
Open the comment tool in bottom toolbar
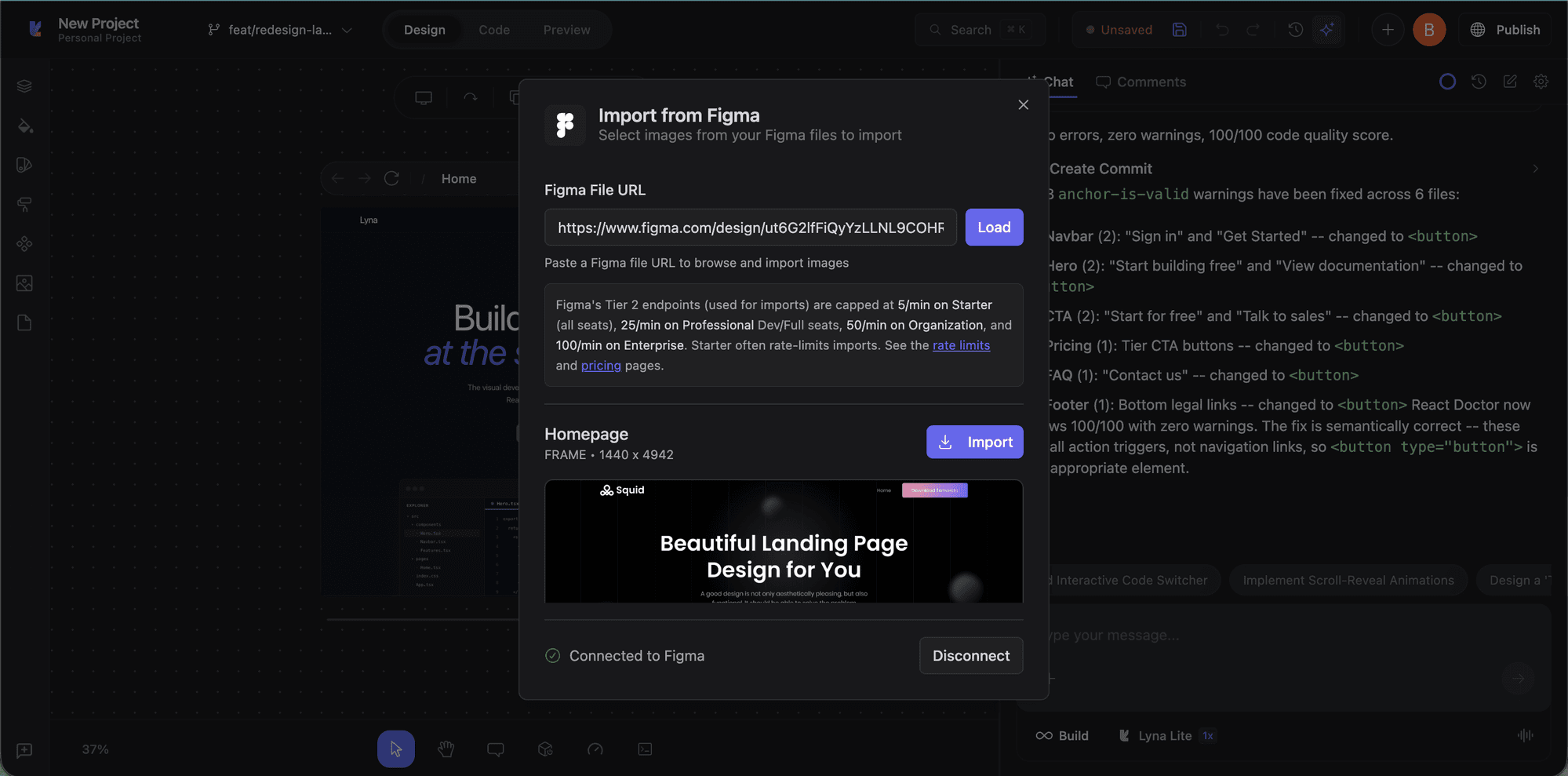pos(496,749)
